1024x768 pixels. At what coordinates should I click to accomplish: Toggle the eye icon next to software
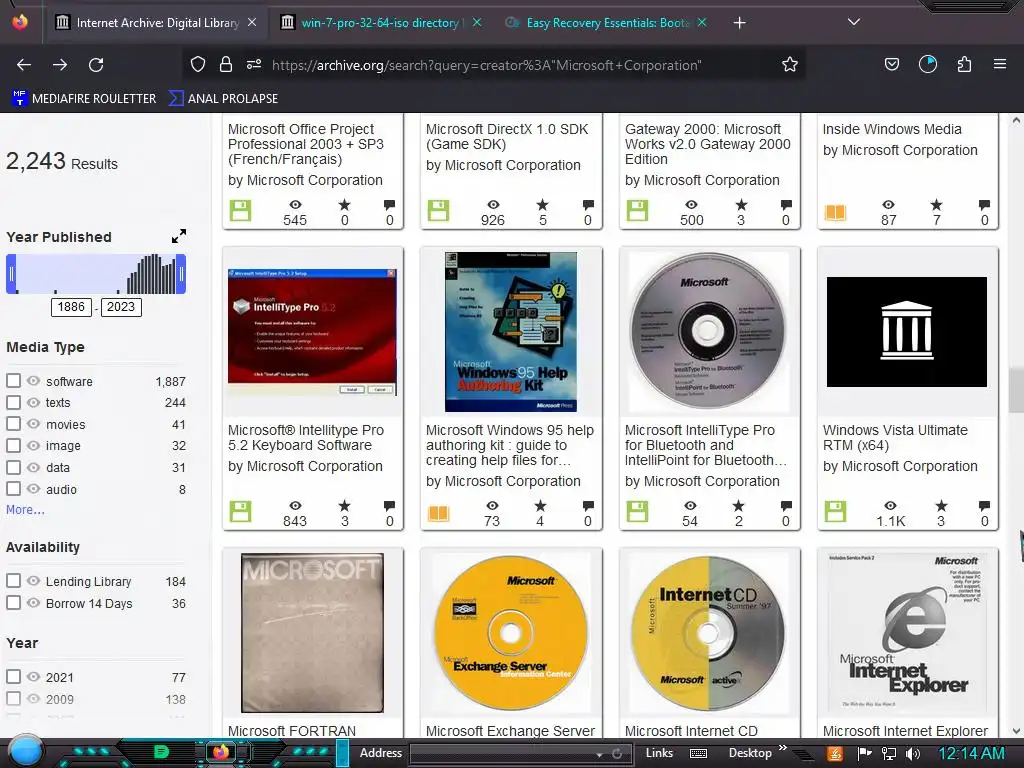coord(33,381)
